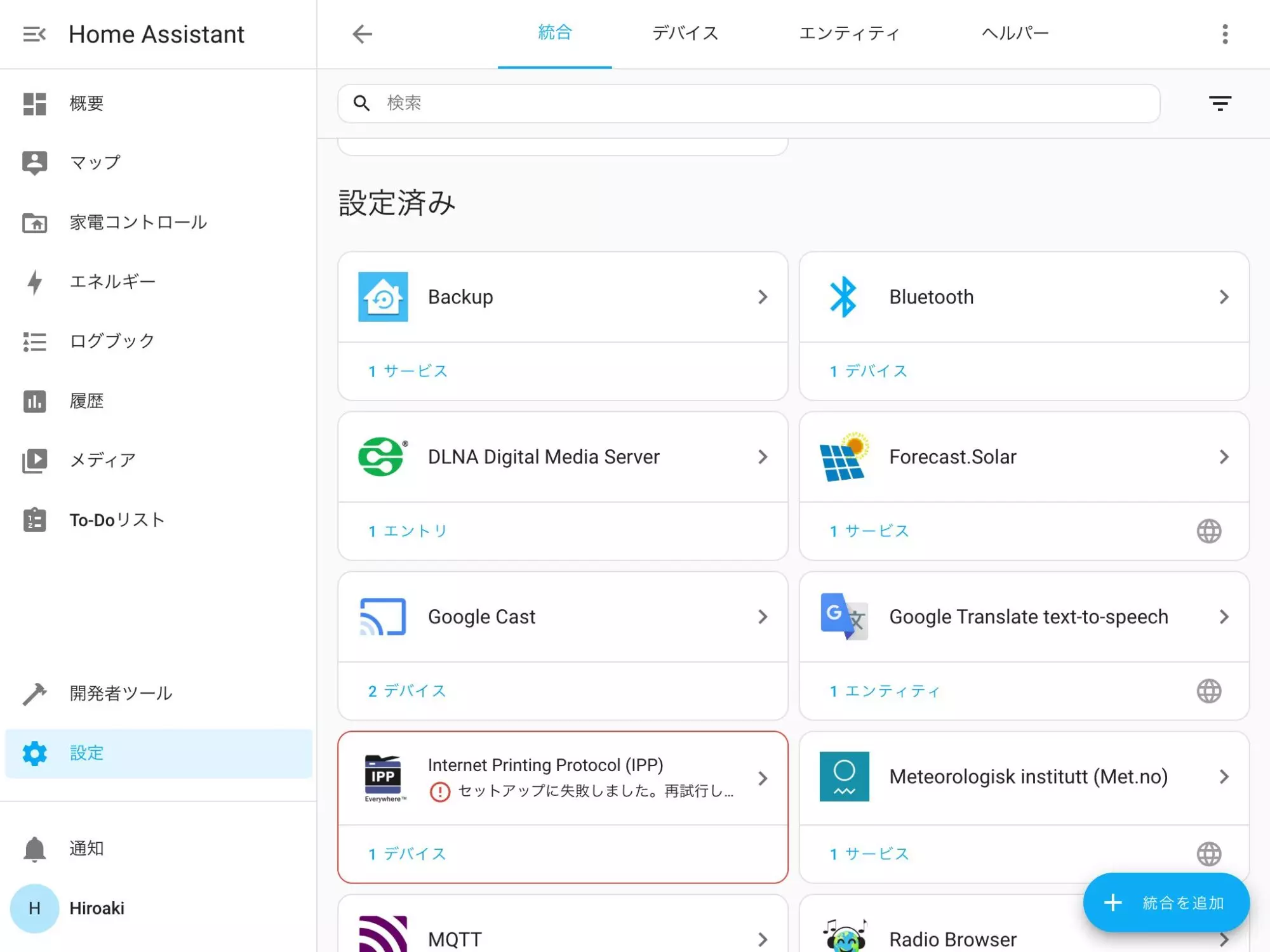Open the エネルギー lightning bolt icon
Image resolution: width=1270 pixels, height=952 pixels.
34,282
